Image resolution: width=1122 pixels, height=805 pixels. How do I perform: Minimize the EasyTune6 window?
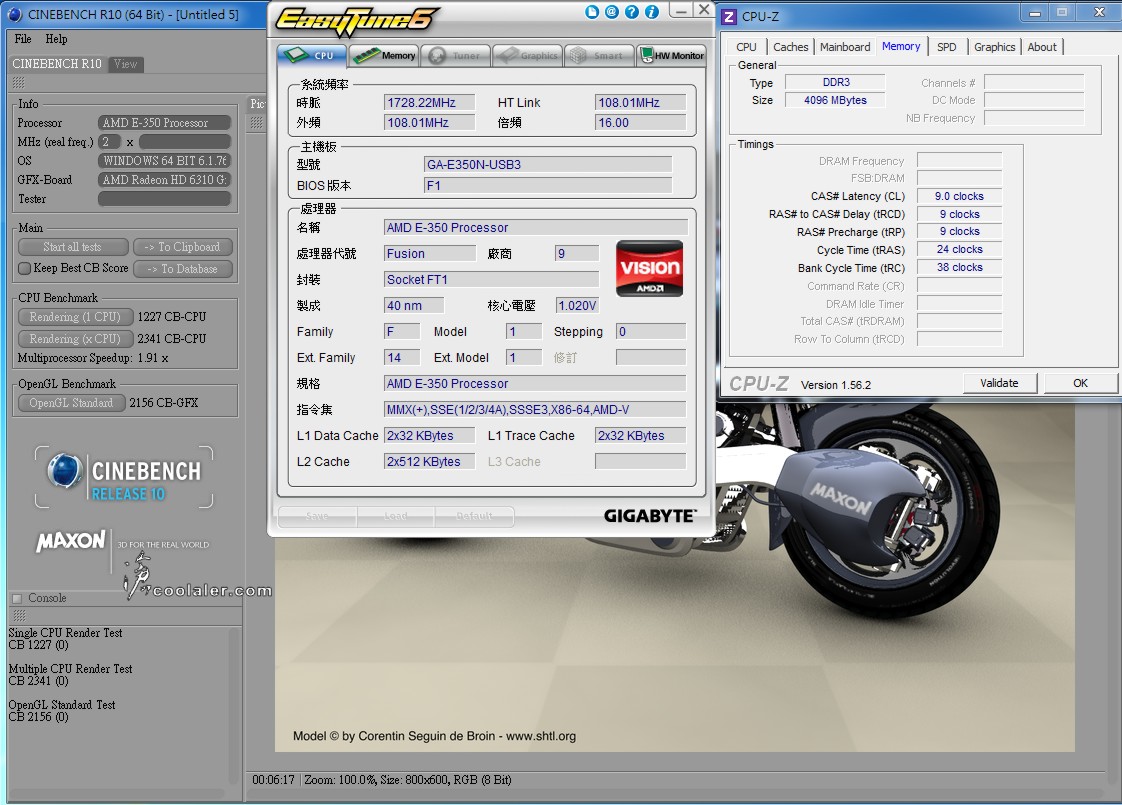[x=680, y=10]
